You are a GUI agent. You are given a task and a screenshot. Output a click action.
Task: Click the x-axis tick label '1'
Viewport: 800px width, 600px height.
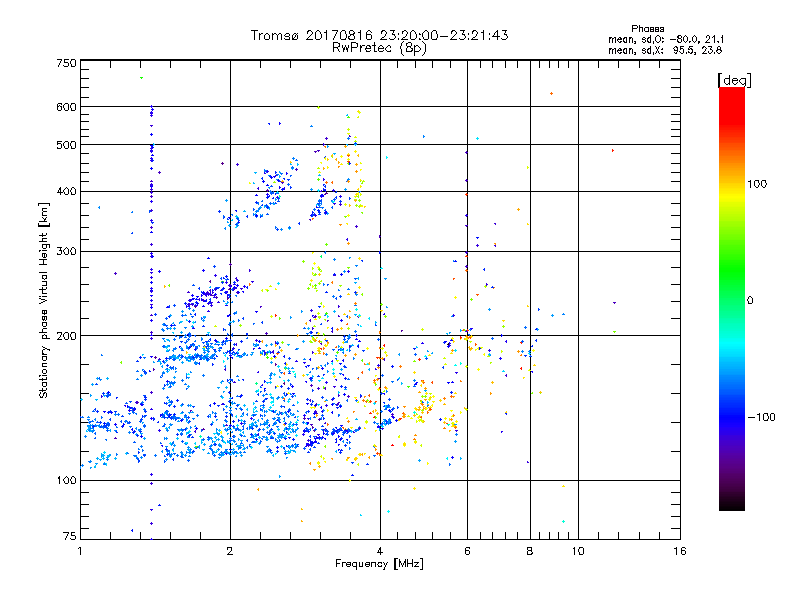point(80,551)
